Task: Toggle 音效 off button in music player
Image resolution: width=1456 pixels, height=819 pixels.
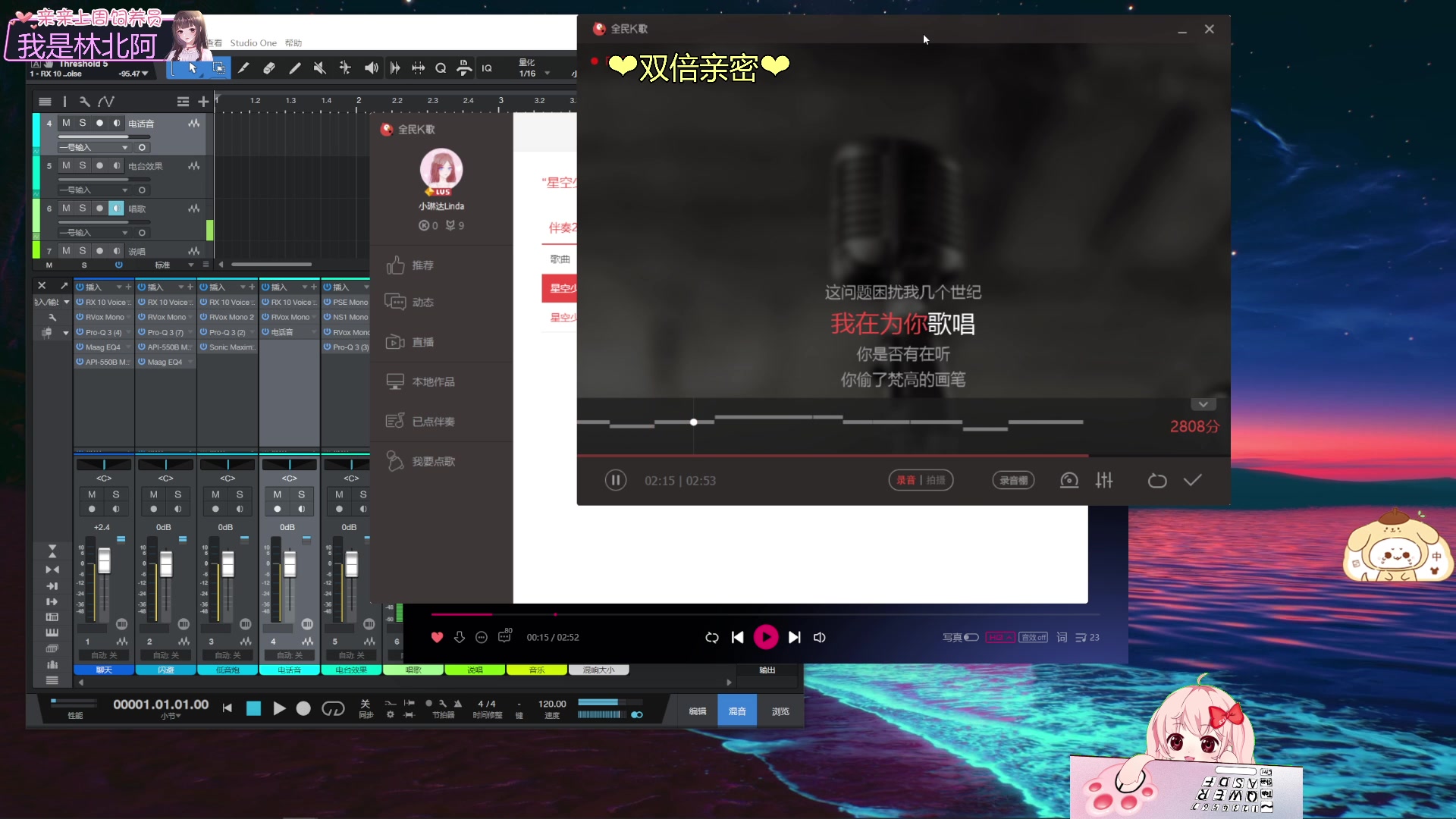Action: tap(1033, 637)
